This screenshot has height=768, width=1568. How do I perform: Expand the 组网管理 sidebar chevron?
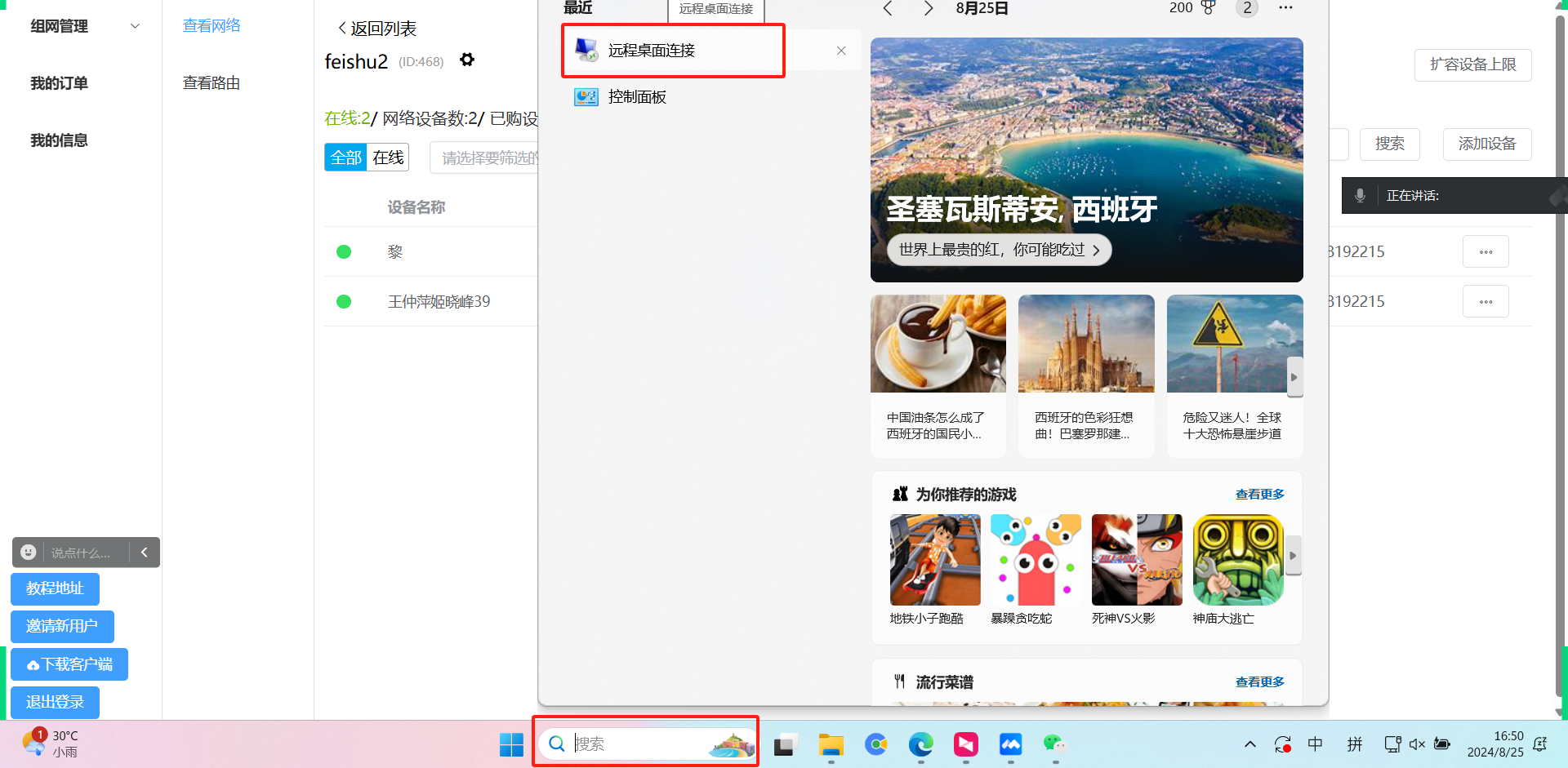pos(135,25)
